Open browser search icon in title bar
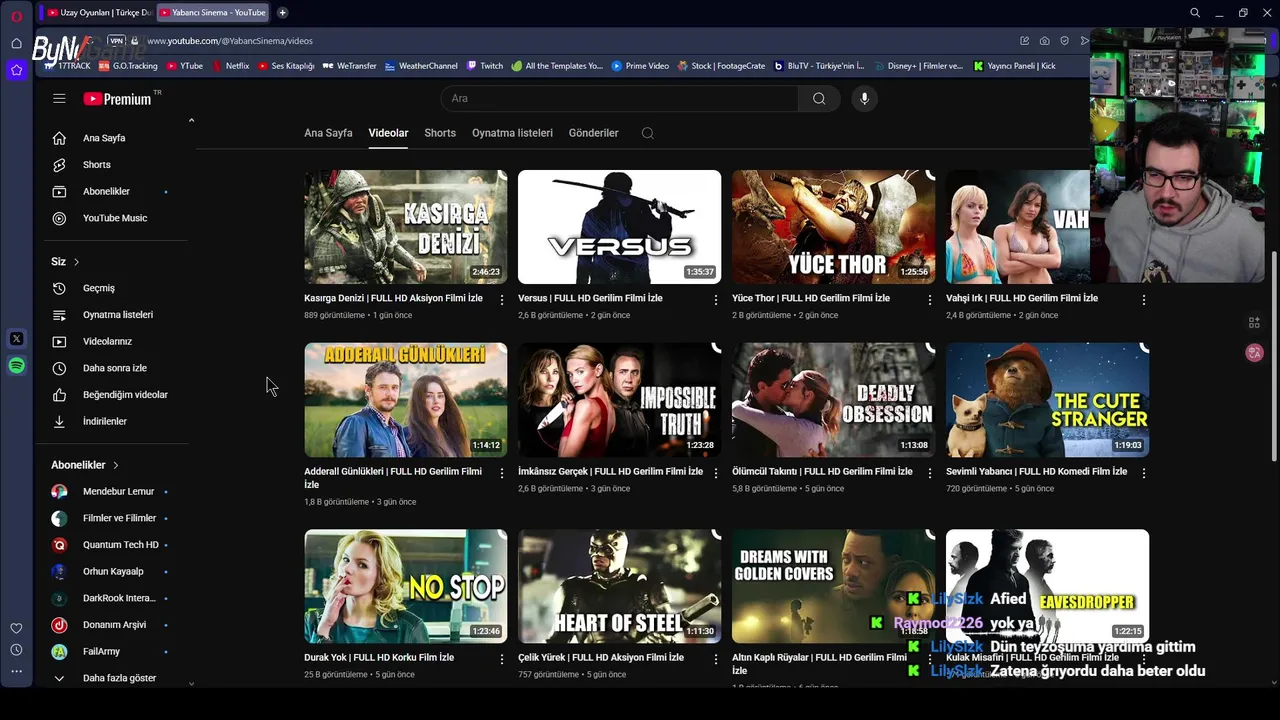The image size is (1280, 720). (1195, 13)
